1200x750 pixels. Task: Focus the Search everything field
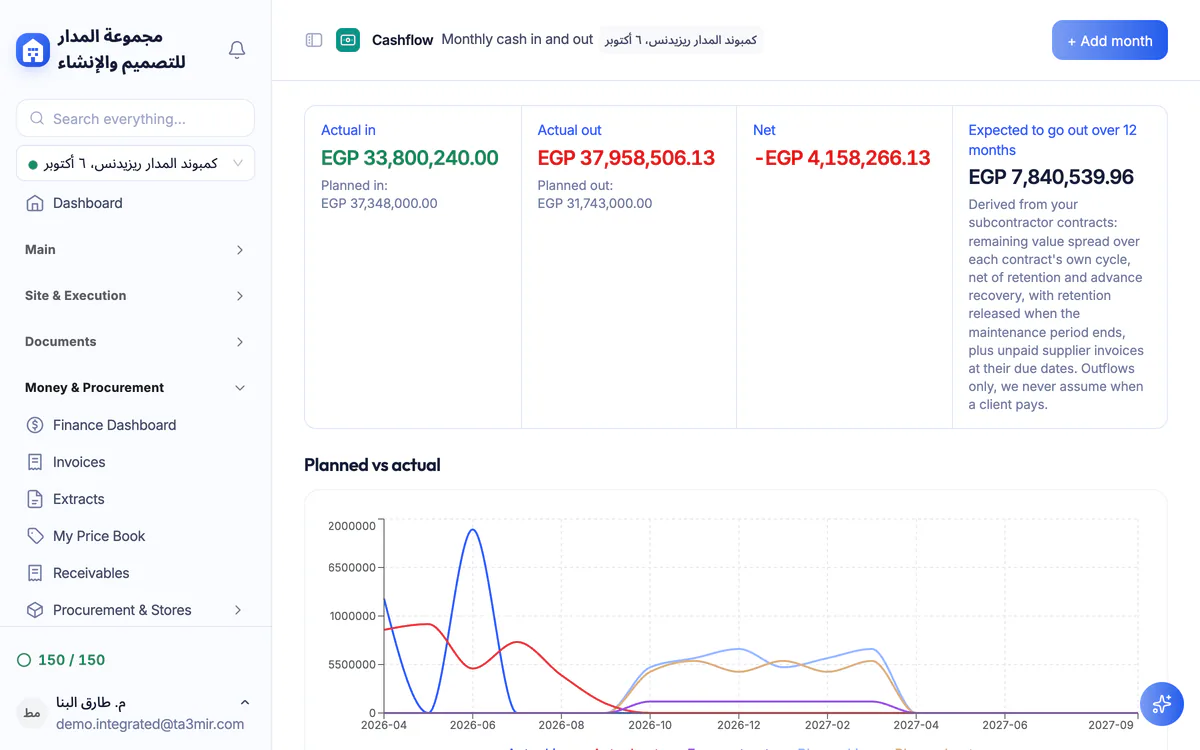(x=135, y=118)
